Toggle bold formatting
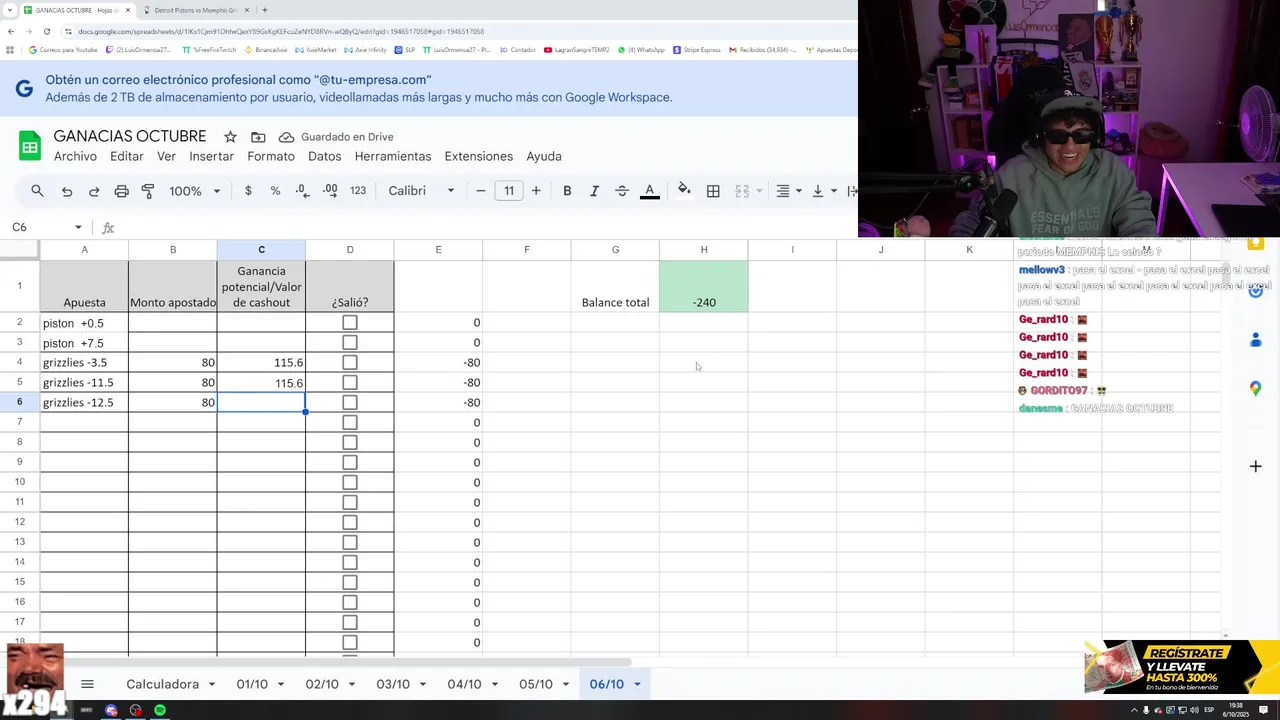This screenshot has width=1280, height=720. [567, 191]
